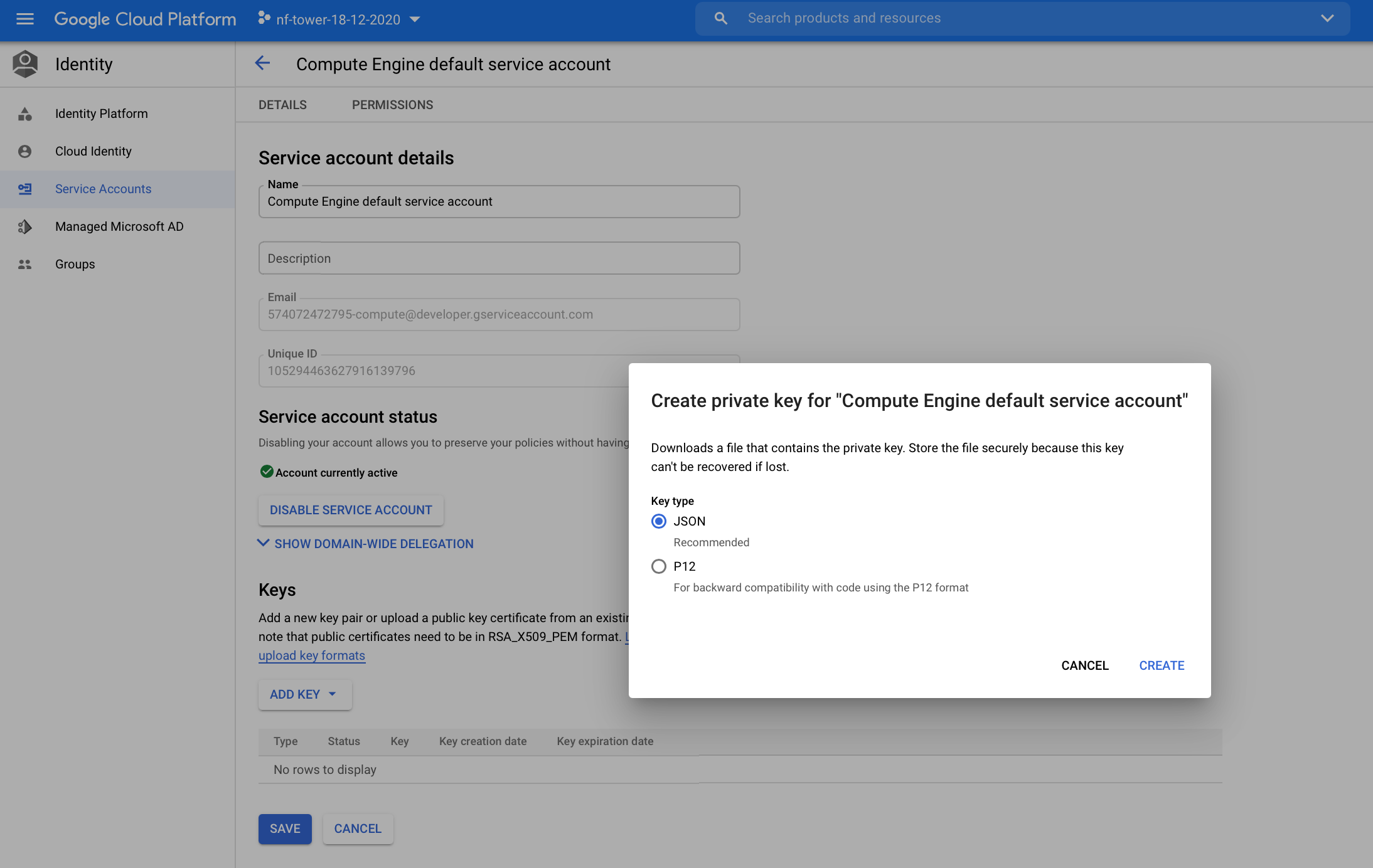1373x868 pixels.
Task: Select the P12 key type radio
Action: [658, 566]
